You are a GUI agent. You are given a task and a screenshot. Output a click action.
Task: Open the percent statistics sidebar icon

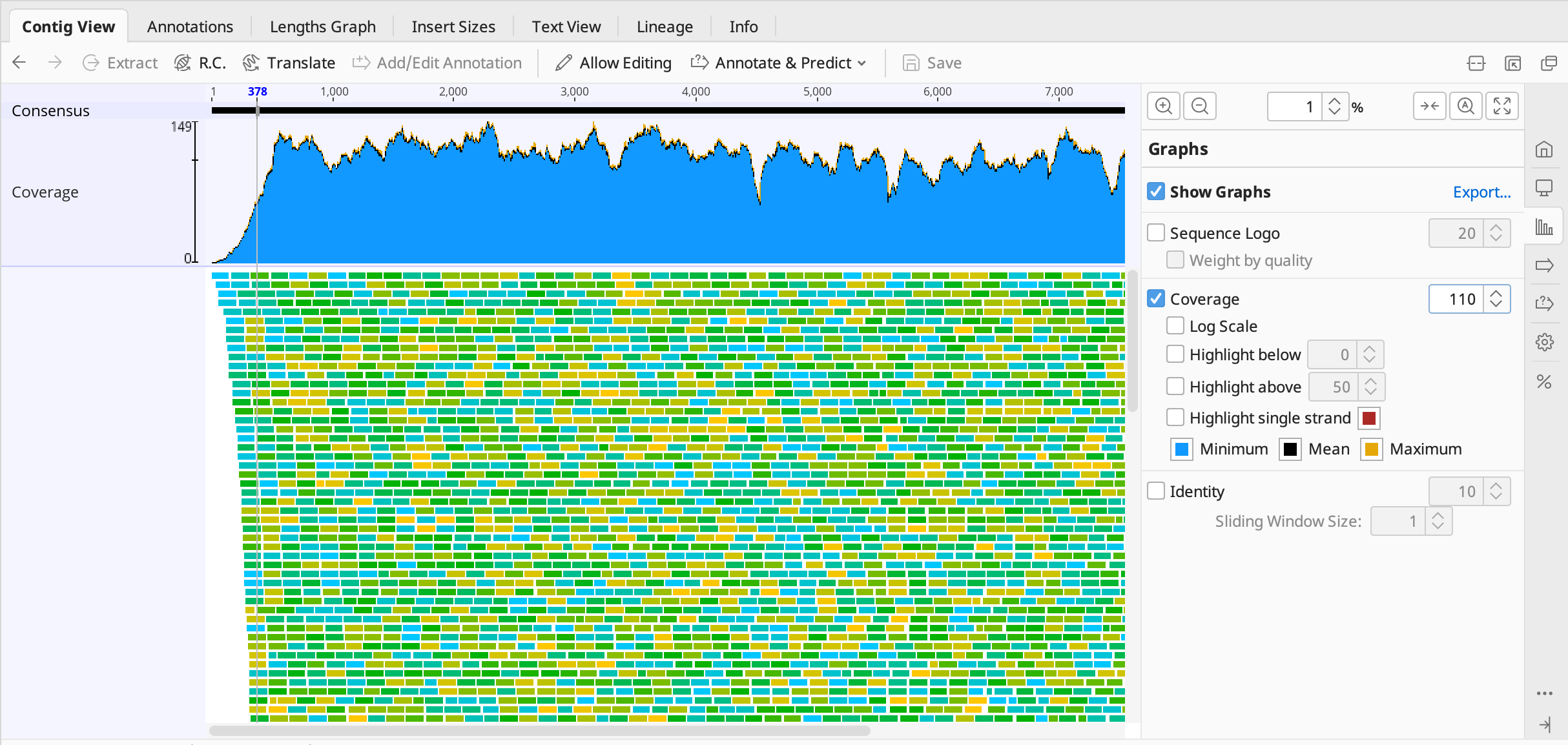pyautogui.click(x=1544, y=382)
